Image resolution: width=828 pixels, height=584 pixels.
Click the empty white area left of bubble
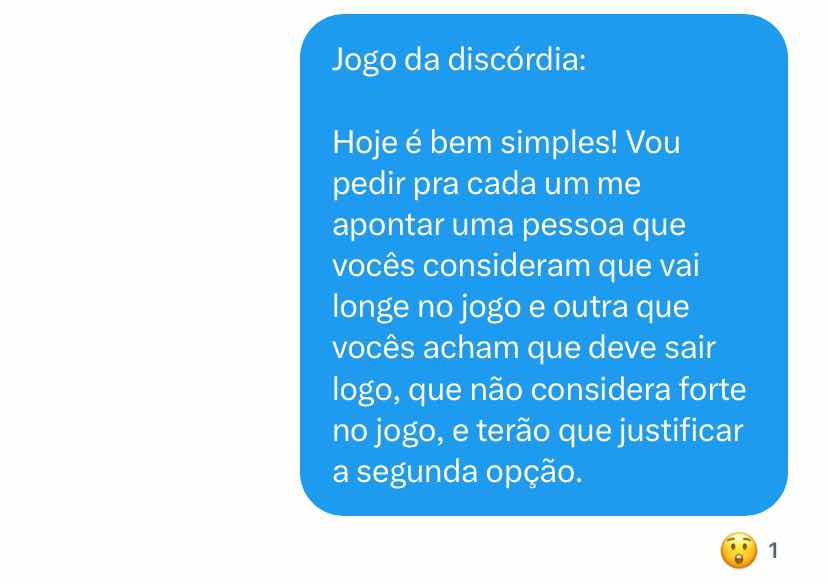point(148,264)
